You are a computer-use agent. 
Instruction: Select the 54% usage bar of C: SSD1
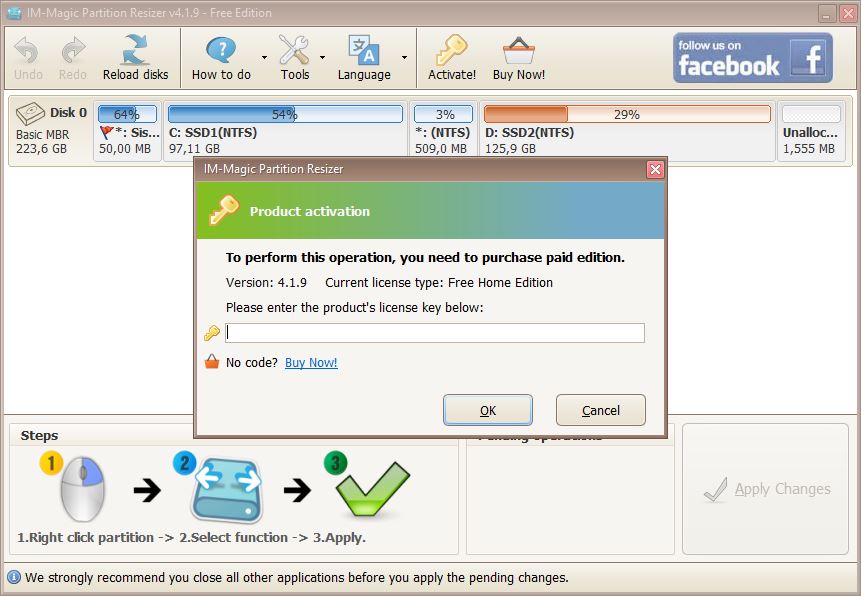(285, 114)
